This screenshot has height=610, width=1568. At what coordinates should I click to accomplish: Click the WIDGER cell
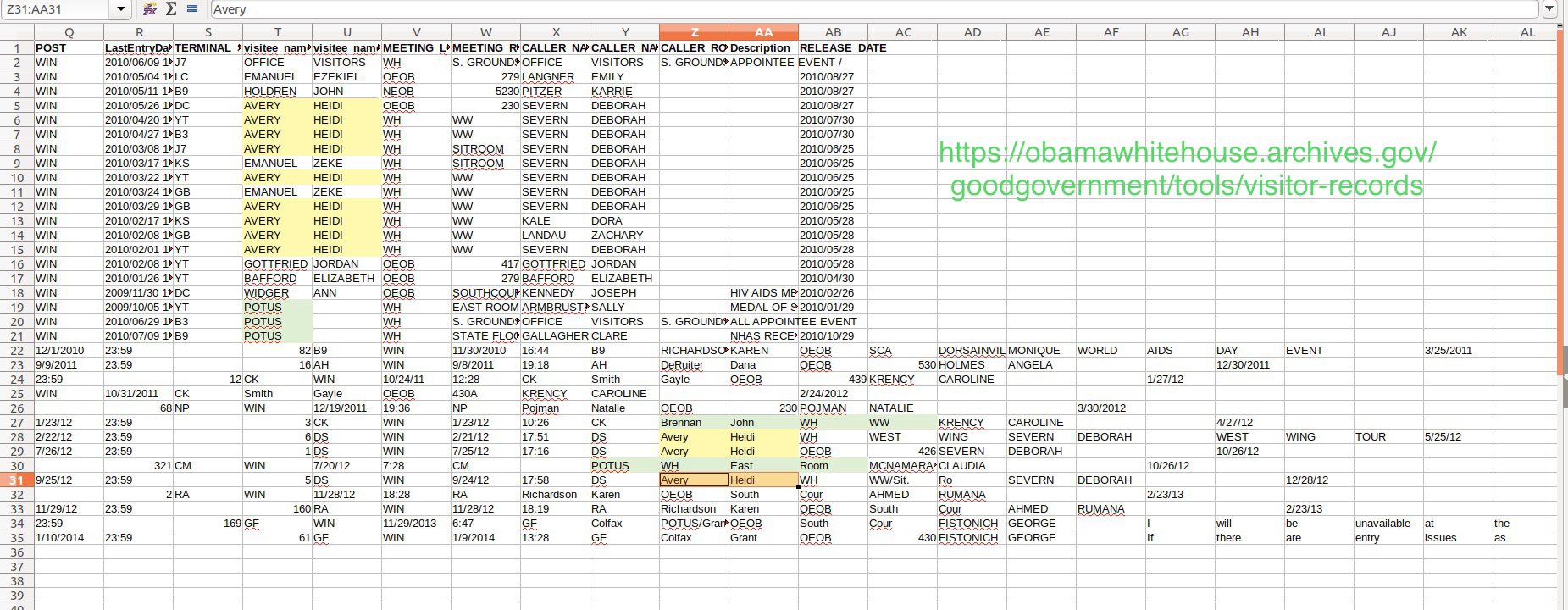pos(277,292)
